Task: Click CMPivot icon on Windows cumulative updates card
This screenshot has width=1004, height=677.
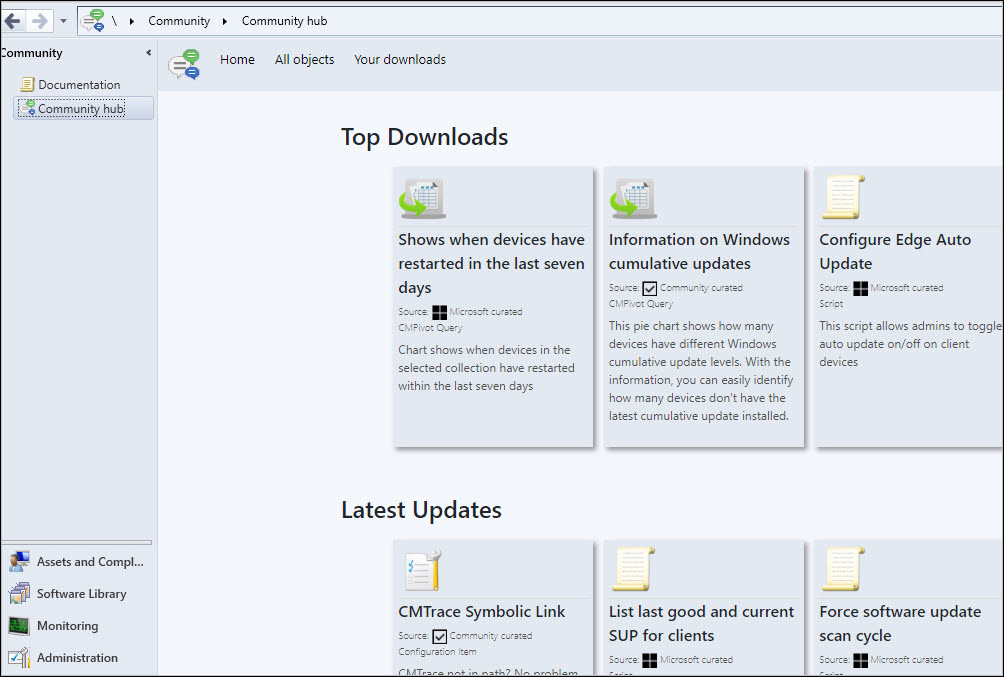Action: click(633, 199)
